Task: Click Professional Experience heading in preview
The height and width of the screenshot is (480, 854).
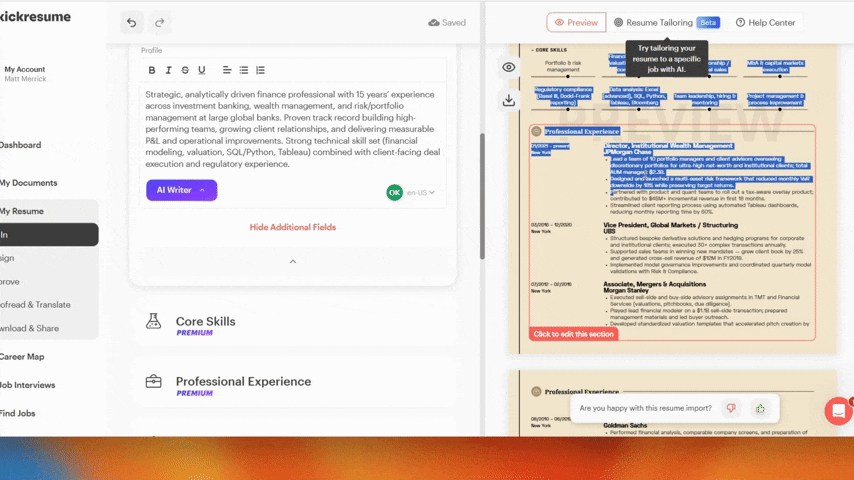Action: pyautogui.click(x=582, y=131)
